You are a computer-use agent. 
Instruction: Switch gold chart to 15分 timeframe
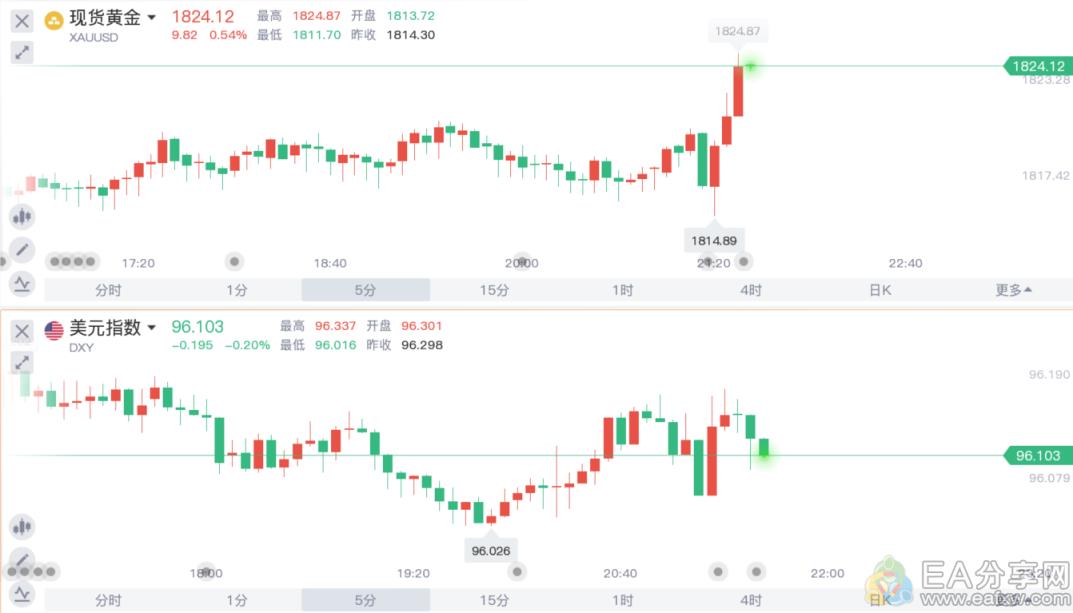point(494,290)
